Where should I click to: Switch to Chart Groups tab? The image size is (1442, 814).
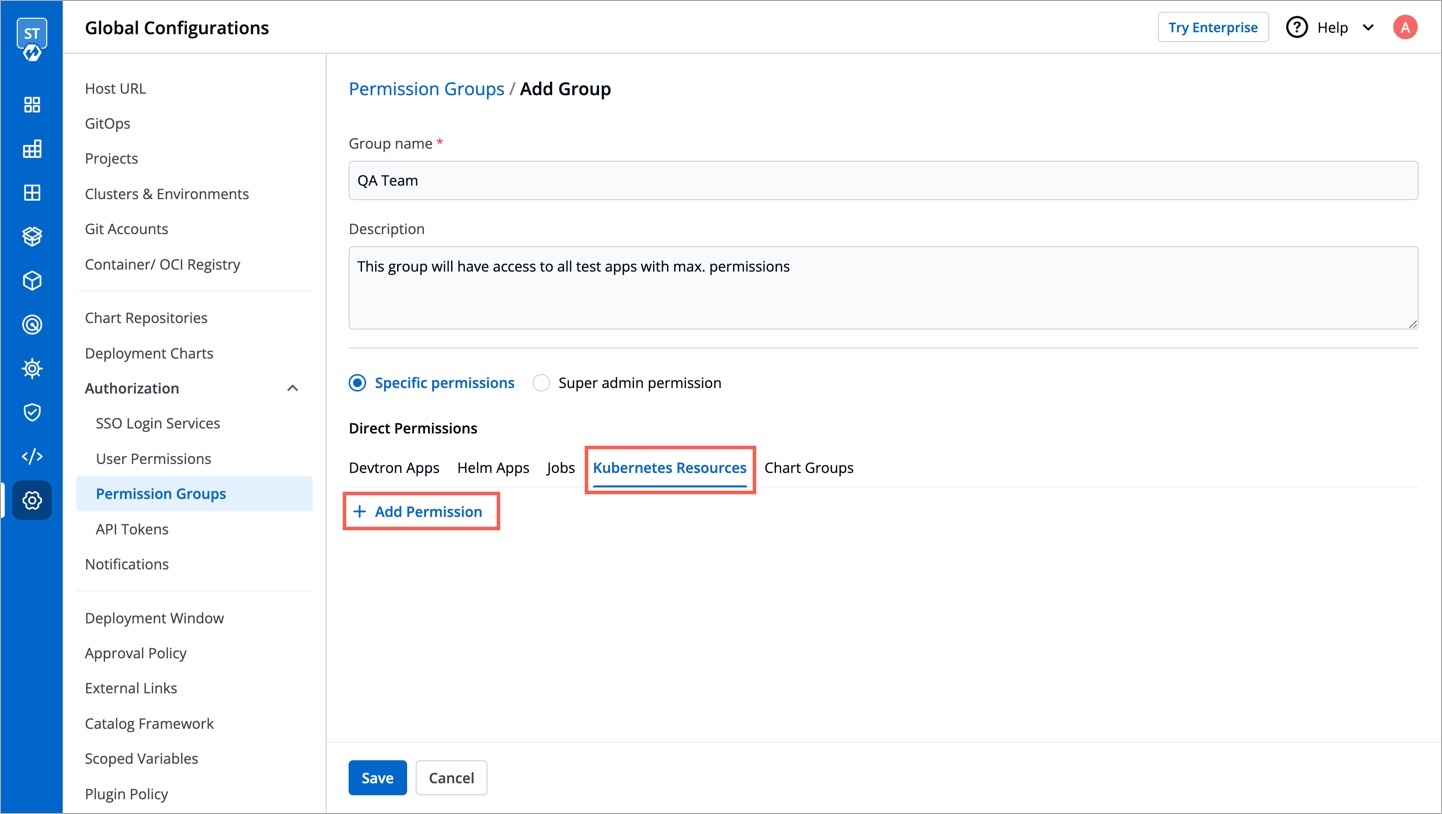tap(809, 468)
